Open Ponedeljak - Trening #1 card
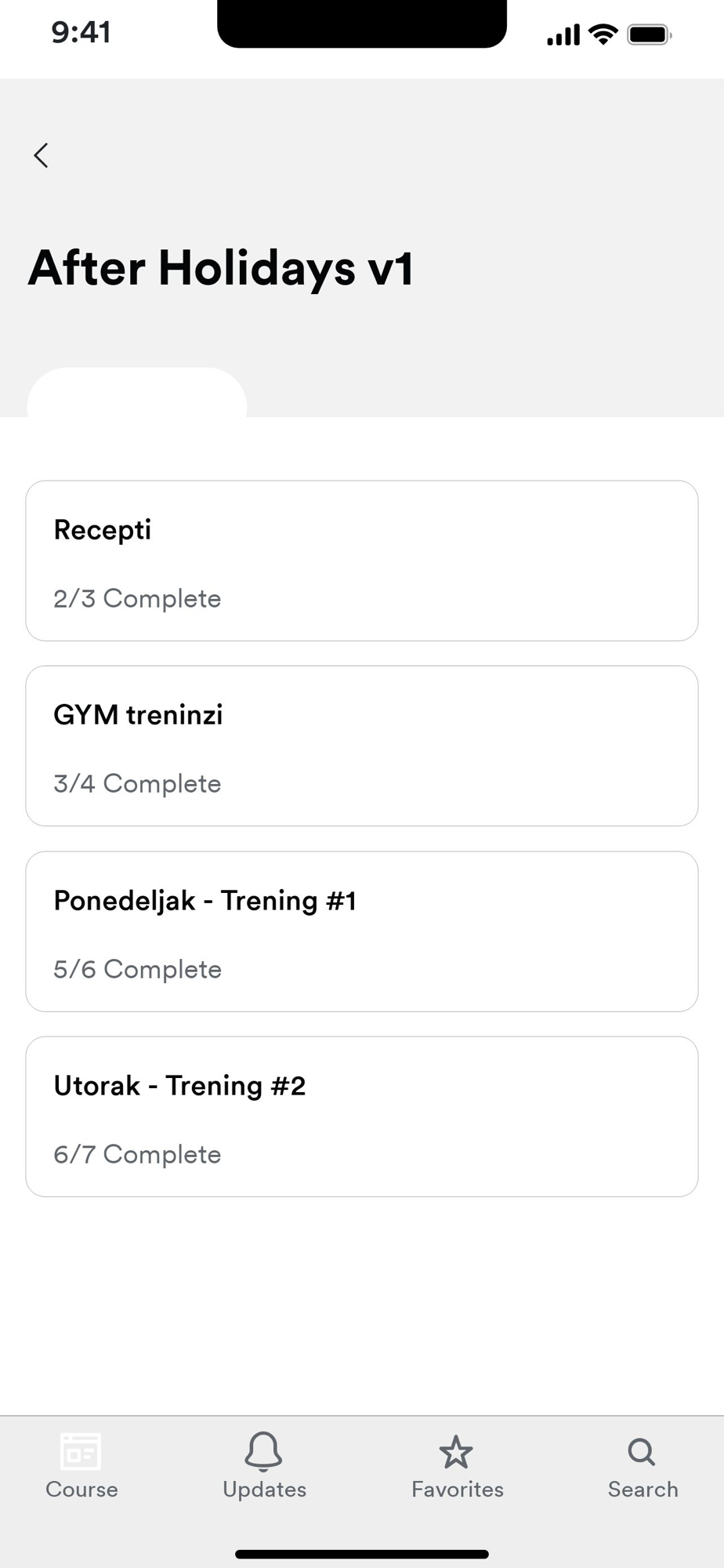The height and width of the screenshot is (1568, 724). [362, 931]
